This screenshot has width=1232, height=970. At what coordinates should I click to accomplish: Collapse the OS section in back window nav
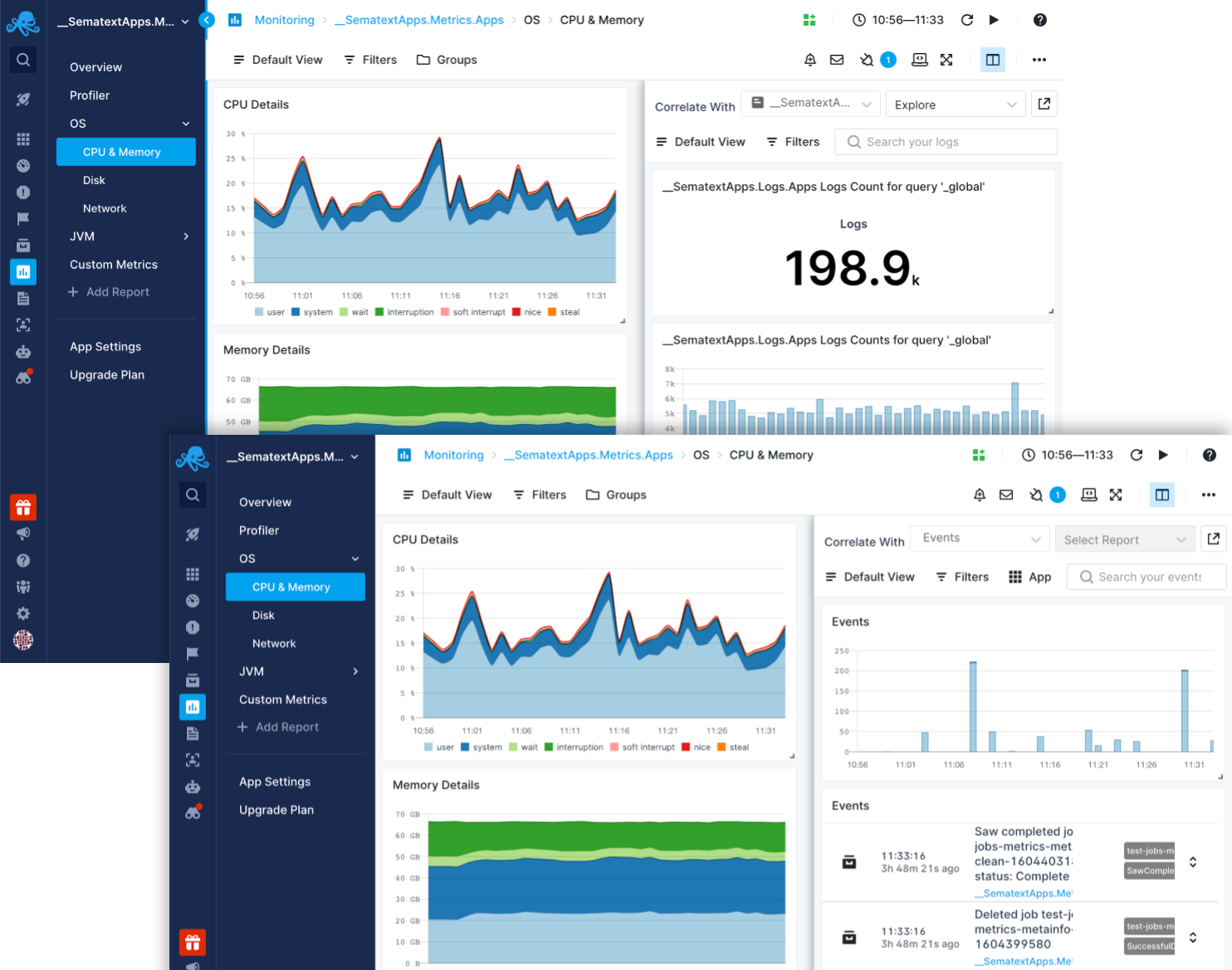186,124
